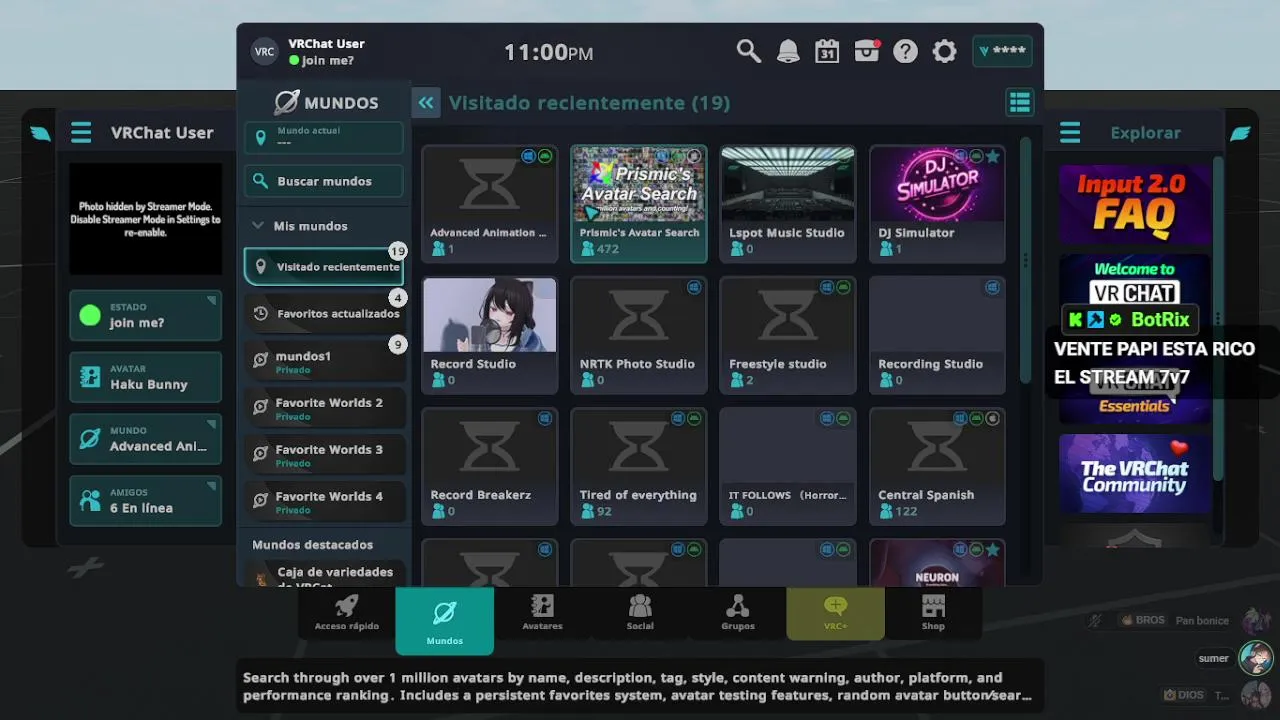
Task: Click the Explorar panel scrollbar
Action: [x=1217, y=318]
